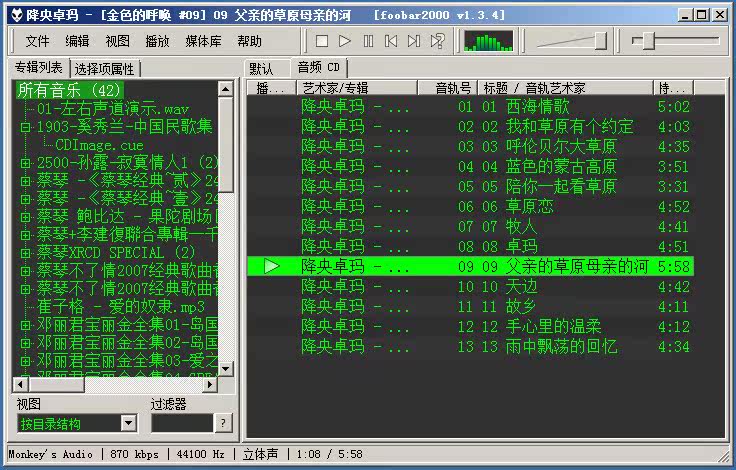Expand the 蔡琴XRCD SPECIAL node

25,253
